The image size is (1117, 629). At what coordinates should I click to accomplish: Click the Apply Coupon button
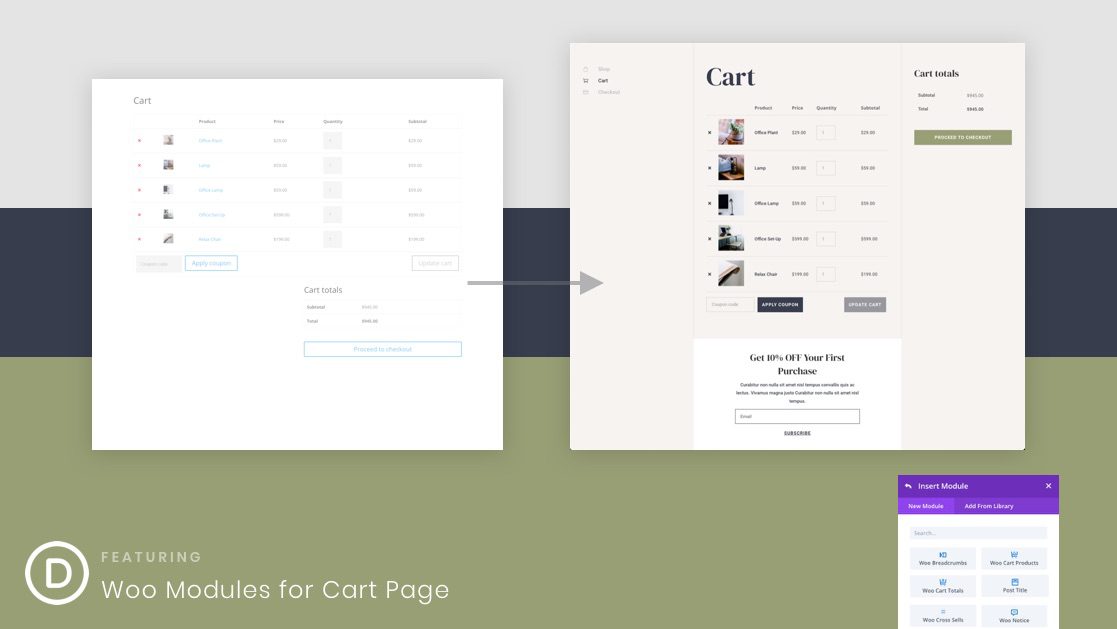(780, 304)
